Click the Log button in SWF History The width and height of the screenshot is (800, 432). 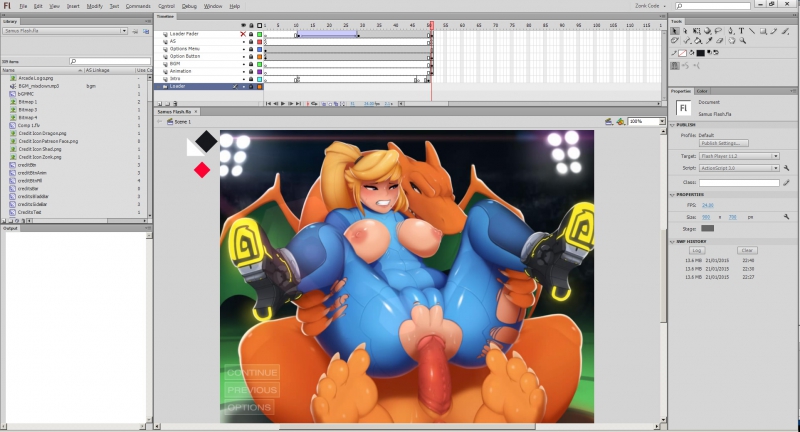click(x=696, y=250)
